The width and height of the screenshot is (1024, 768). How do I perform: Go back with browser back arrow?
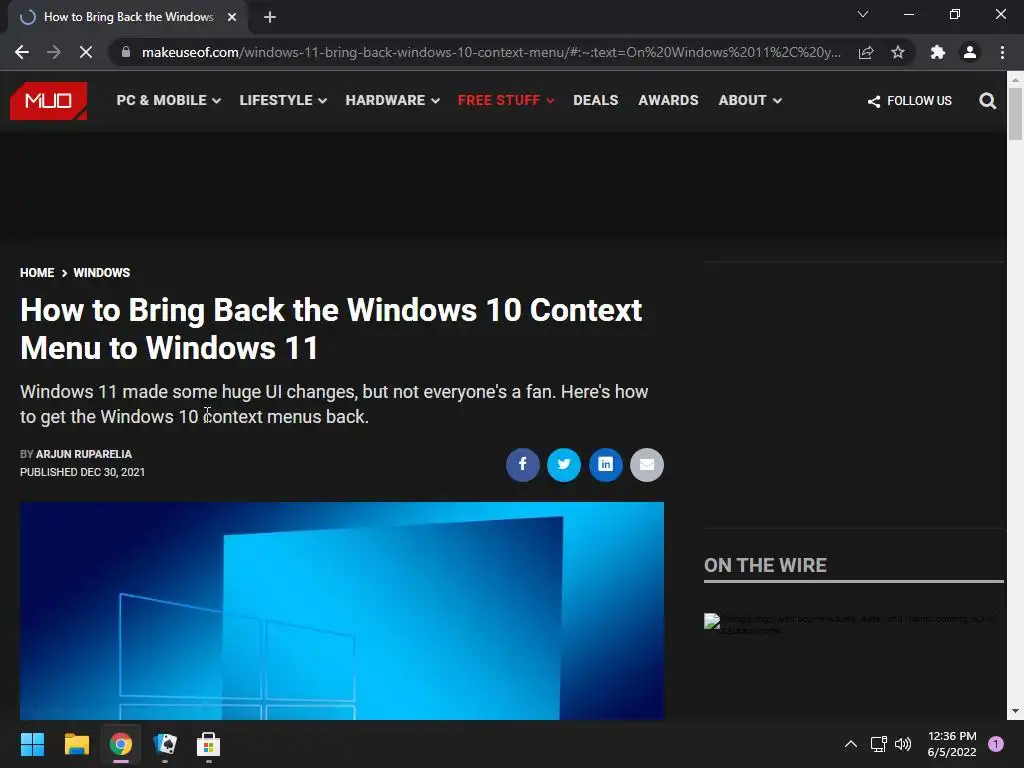click(22, 52)
